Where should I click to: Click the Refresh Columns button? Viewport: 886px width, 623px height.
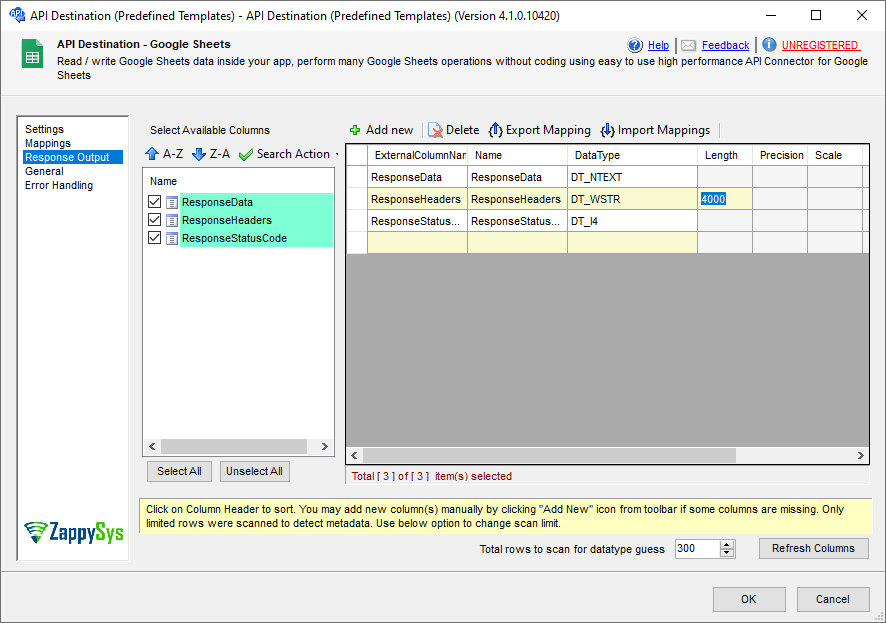(813, 548)
